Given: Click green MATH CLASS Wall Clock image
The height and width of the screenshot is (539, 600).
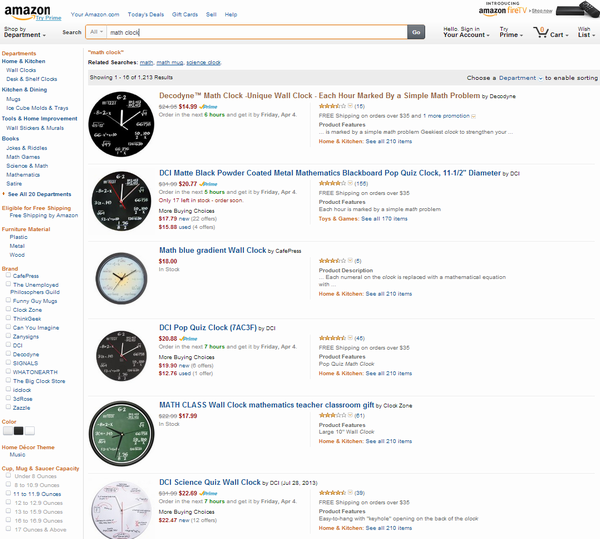Looking at the screenshot, I should pyautogui.click(x=121, y=434).
